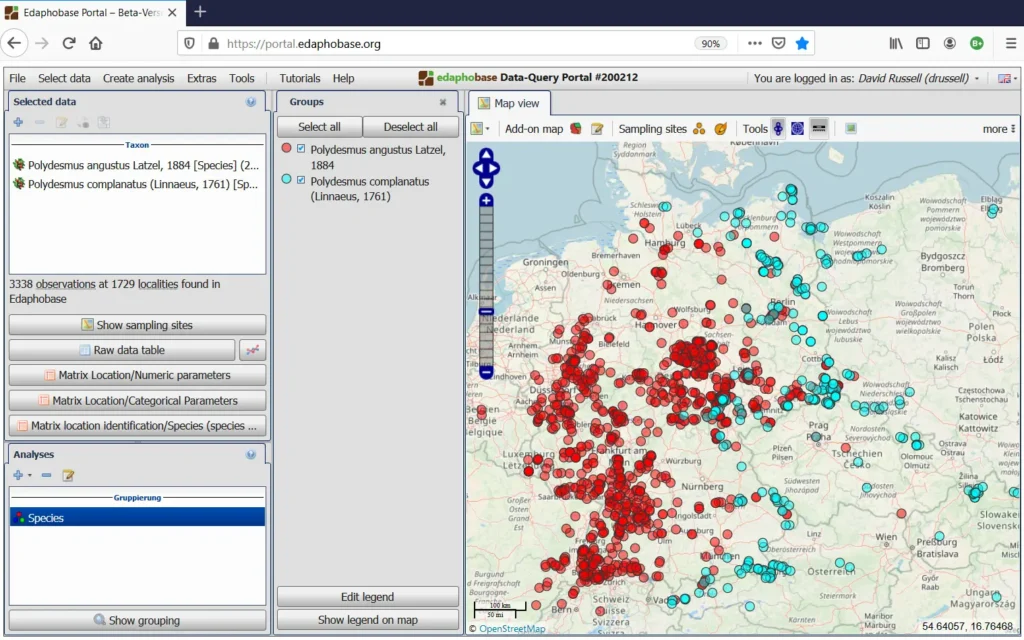Open page actions ellipsis in address bar
The width and height of the screenshot is (1024, 640).
pos(754,43)
